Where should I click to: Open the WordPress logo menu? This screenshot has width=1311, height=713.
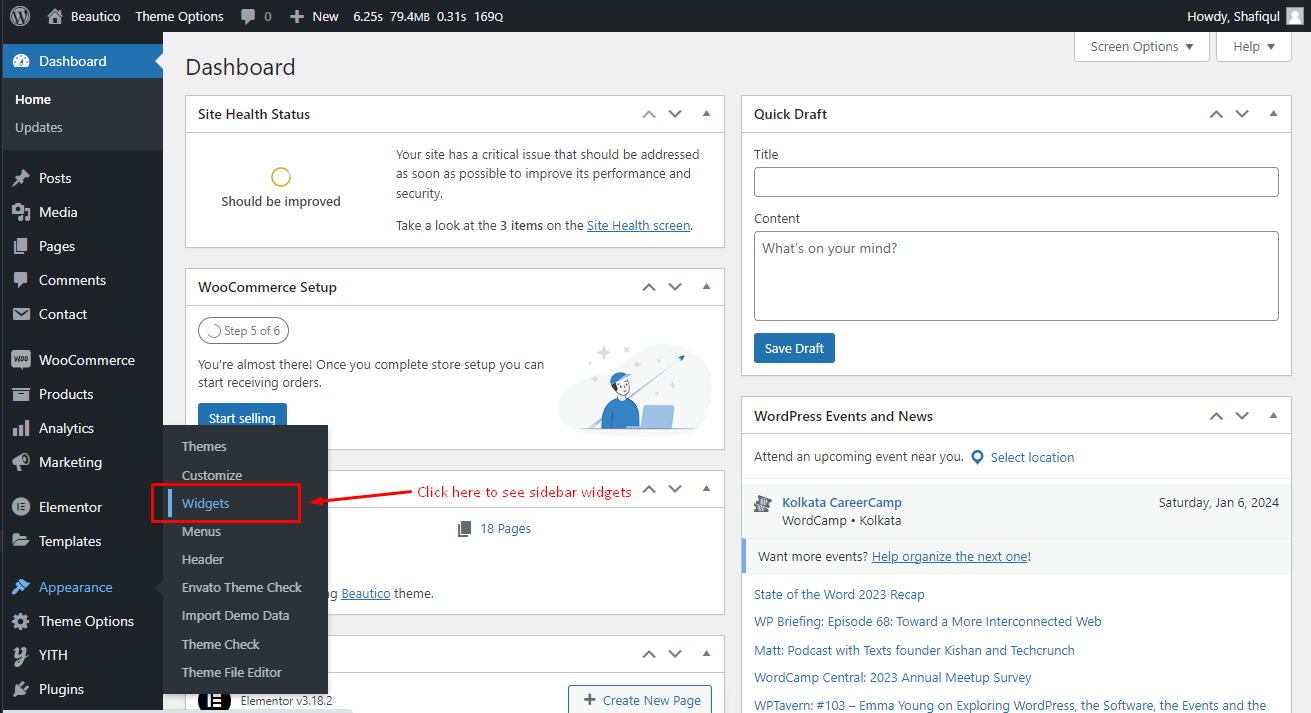(x=21, y=16)
